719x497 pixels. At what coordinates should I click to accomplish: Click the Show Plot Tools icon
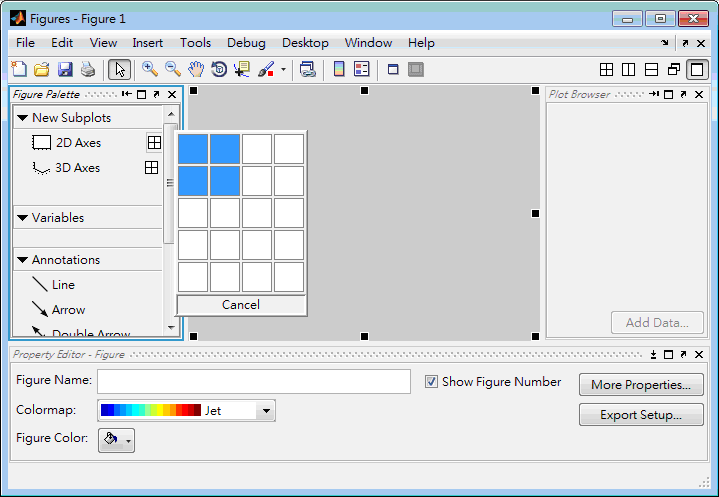click(x=416, y=70)
